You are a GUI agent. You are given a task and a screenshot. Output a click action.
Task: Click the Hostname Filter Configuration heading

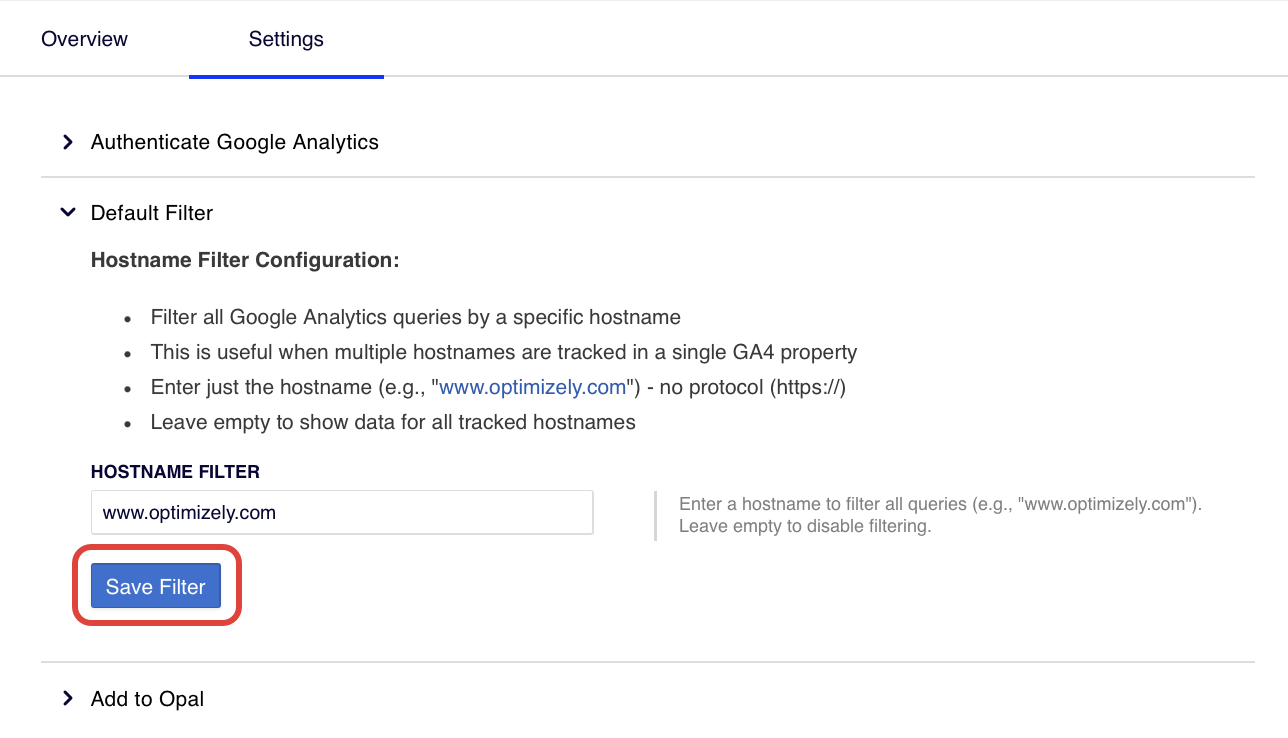coord(245,260)
